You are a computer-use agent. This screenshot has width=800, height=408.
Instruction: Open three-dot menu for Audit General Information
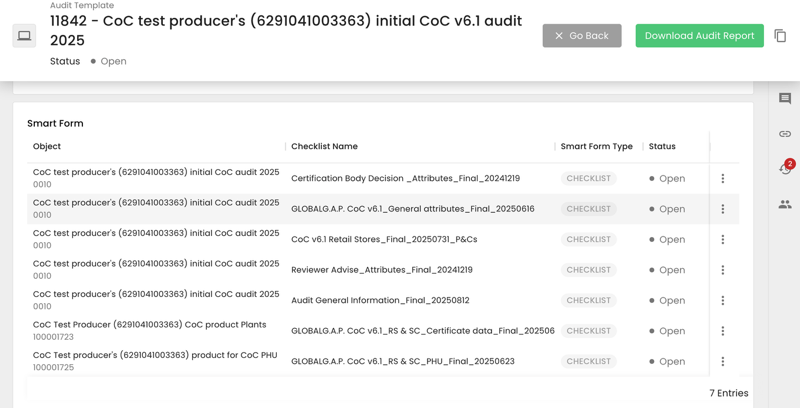(x=723, y=301)
